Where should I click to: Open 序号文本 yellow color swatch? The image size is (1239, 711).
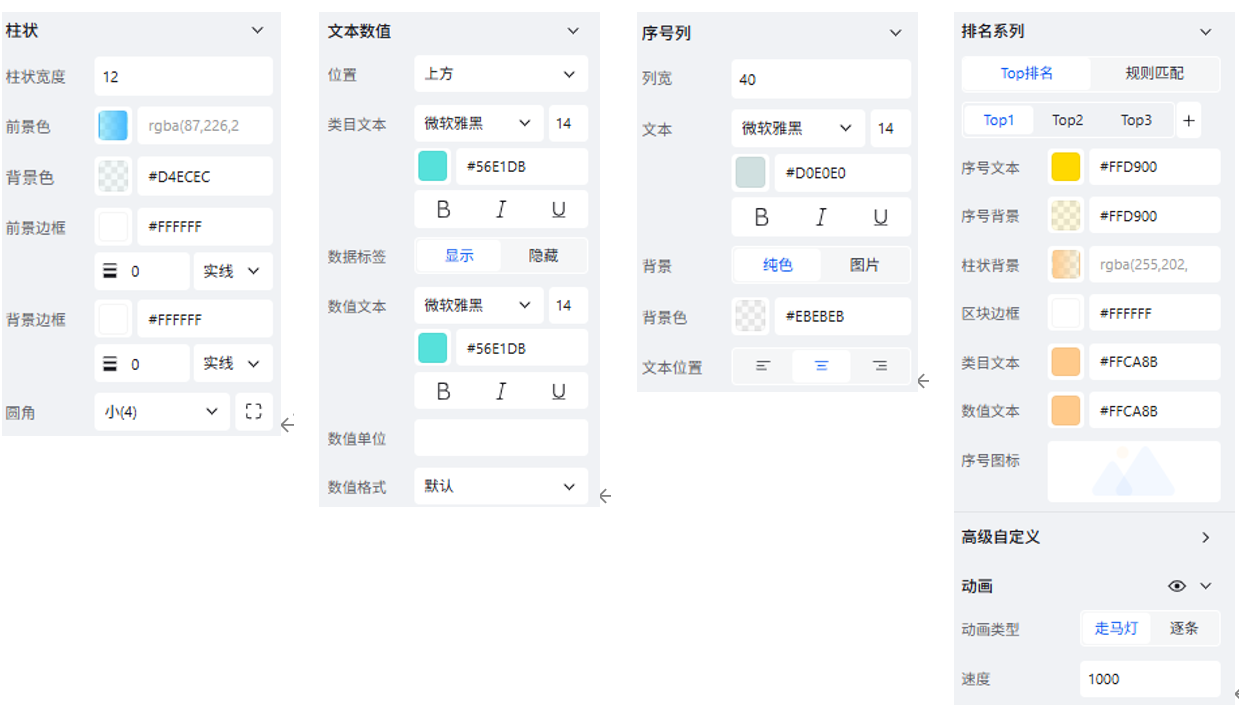point(1066,167)
